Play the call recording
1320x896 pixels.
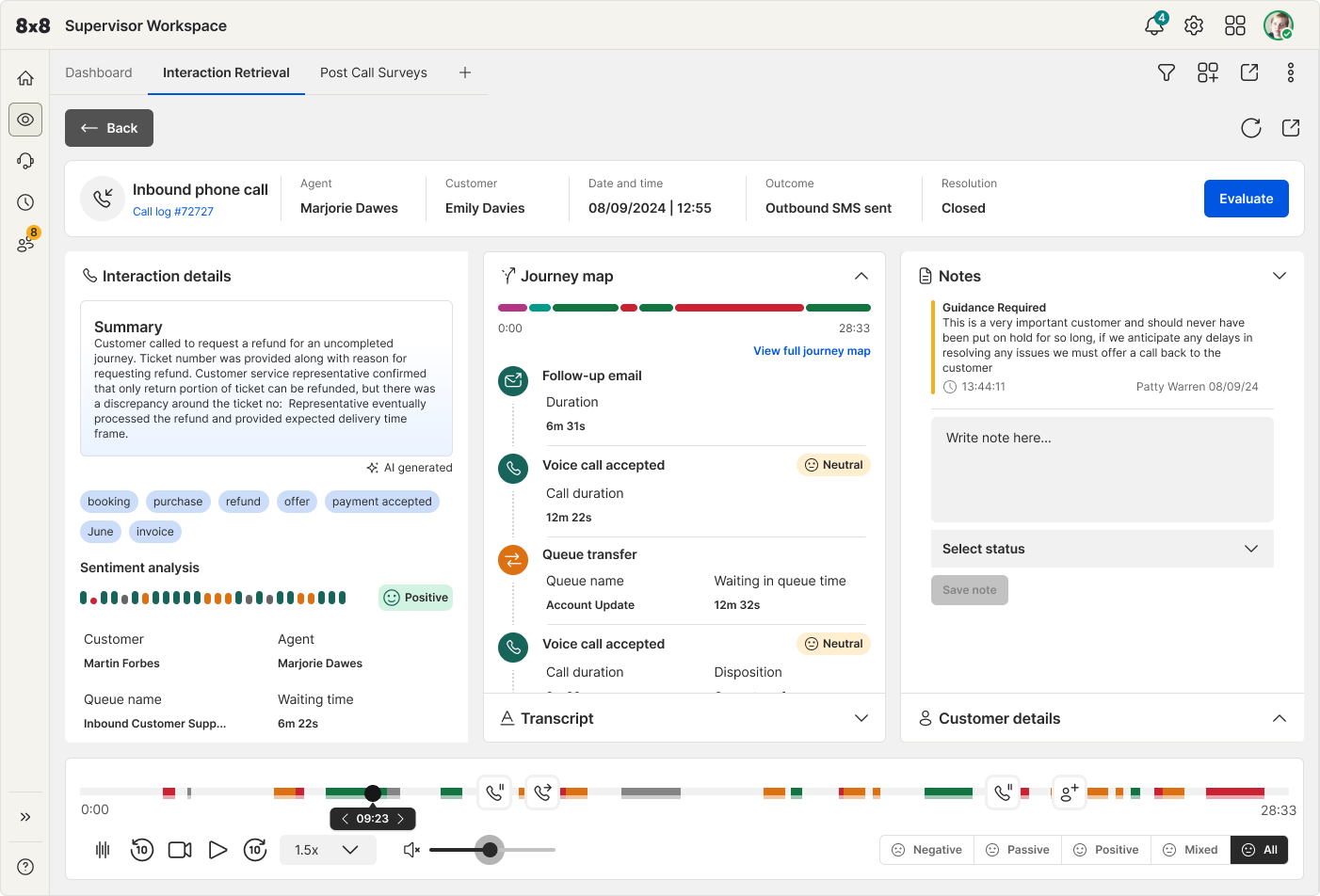[x=217, y=850]
